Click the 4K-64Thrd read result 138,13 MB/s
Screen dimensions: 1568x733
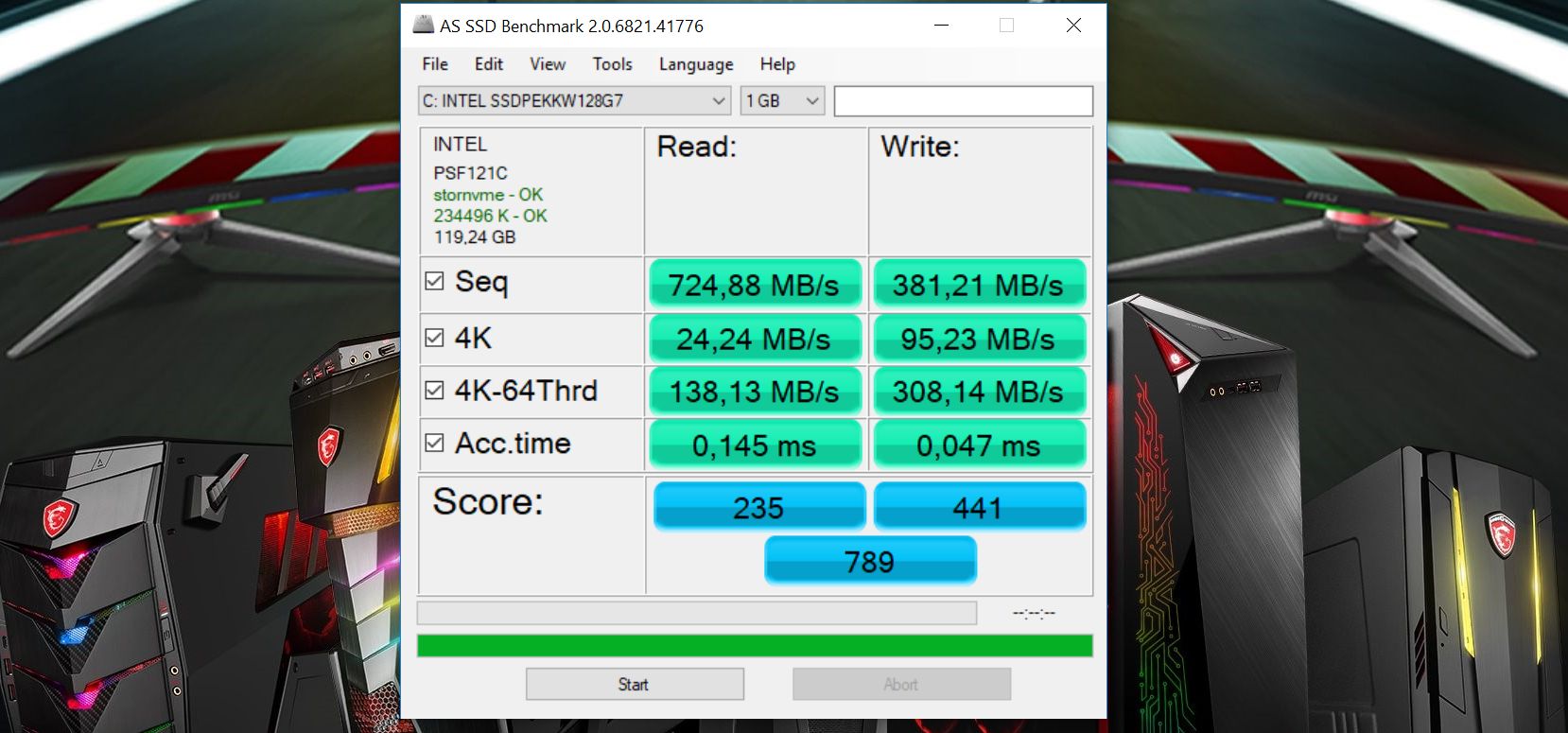(x=755, y=392)
